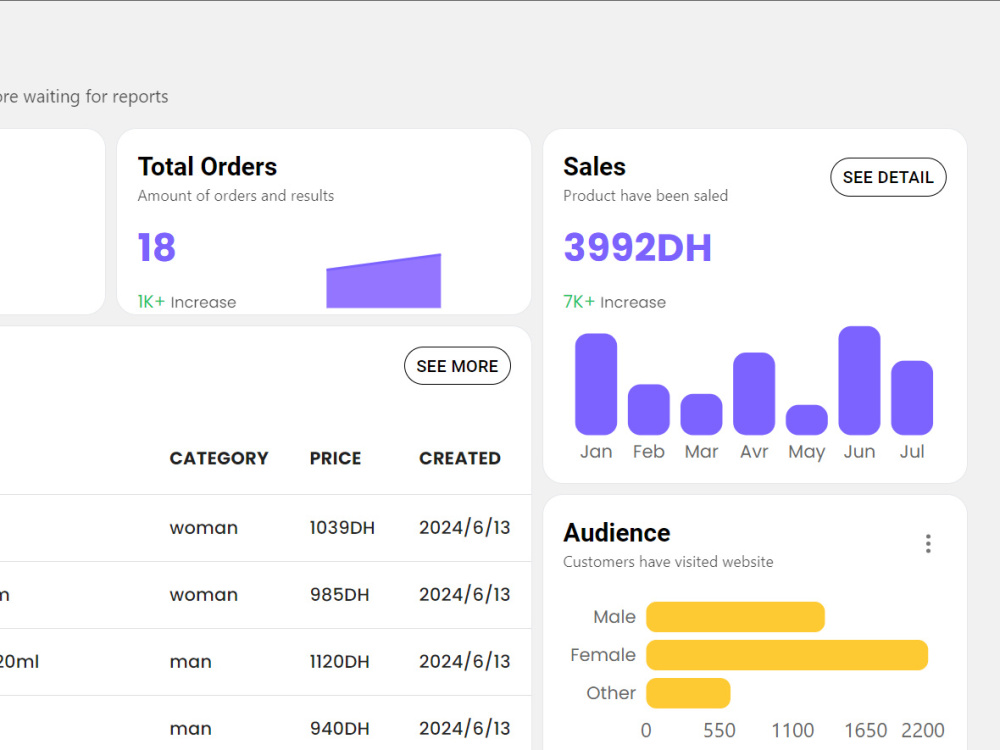Click the purple Total Orders area chart
The width and height of the screenshot is (1000, 750).
384,281
